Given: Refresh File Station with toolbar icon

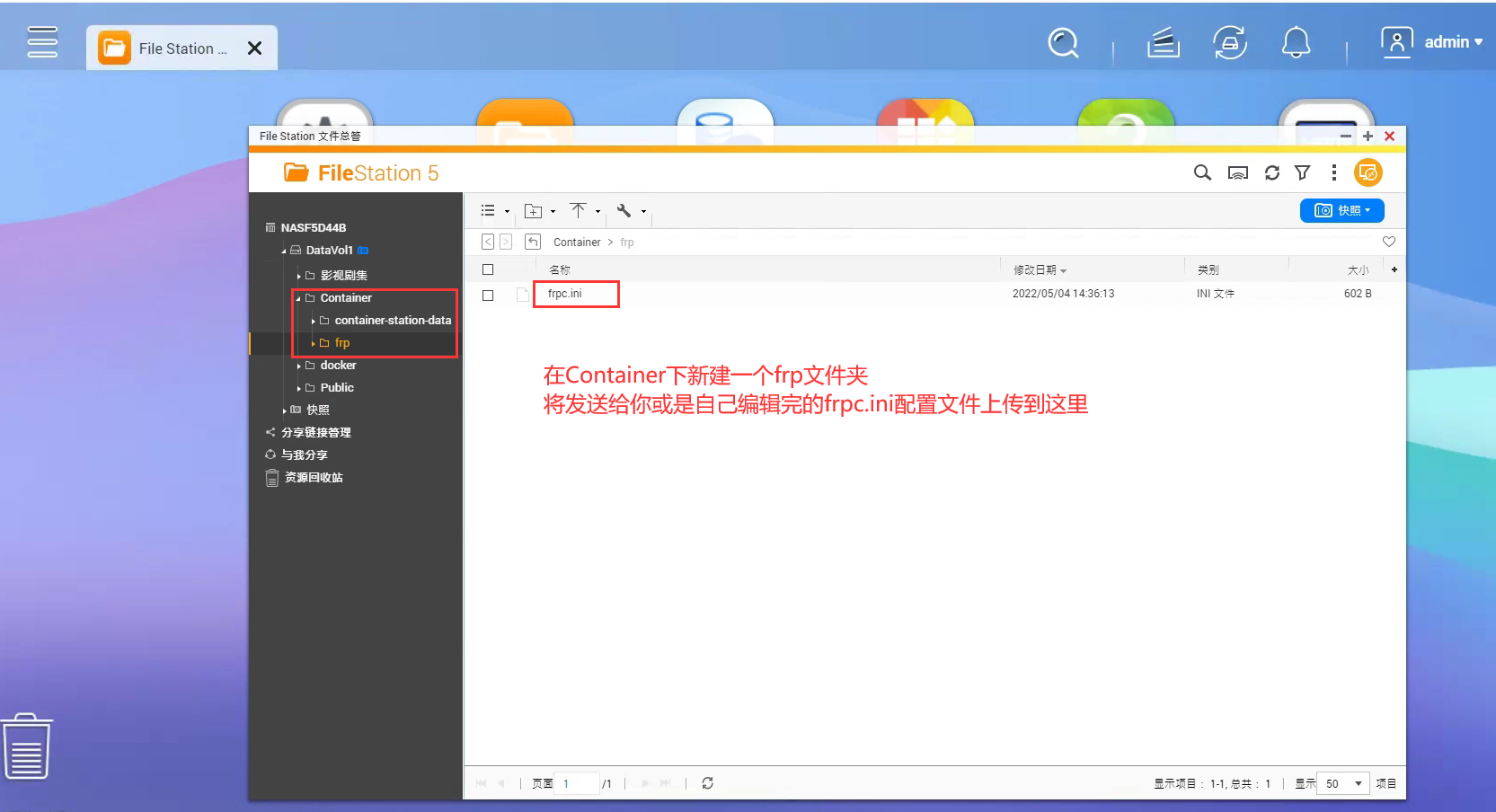Looking at the screenshot, I should pyautogui.click(x=1272, y=172).
